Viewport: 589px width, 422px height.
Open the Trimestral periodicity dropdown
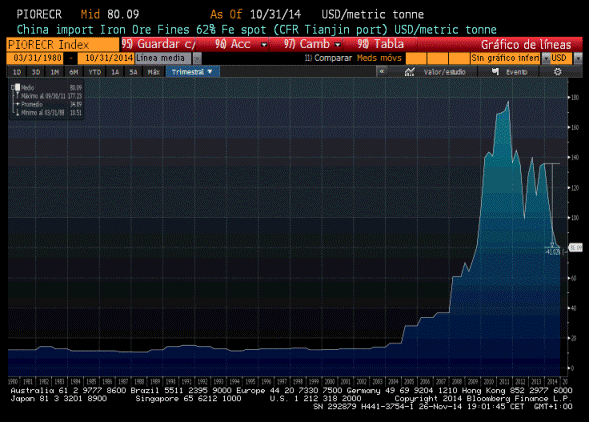tap(192, 71)
